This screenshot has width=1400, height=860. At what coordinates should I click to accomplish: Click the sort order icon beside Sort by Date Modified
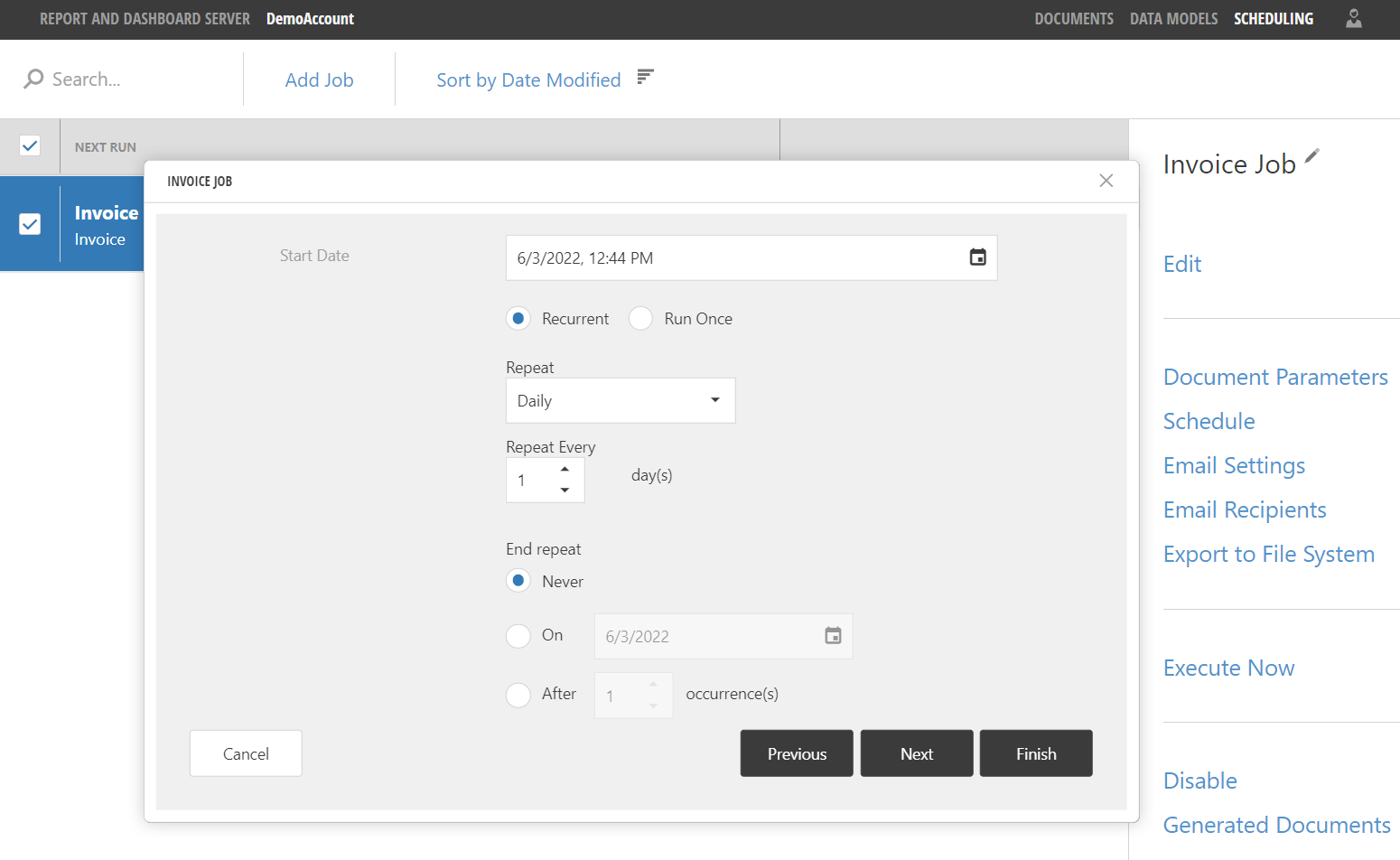[645, 77]
